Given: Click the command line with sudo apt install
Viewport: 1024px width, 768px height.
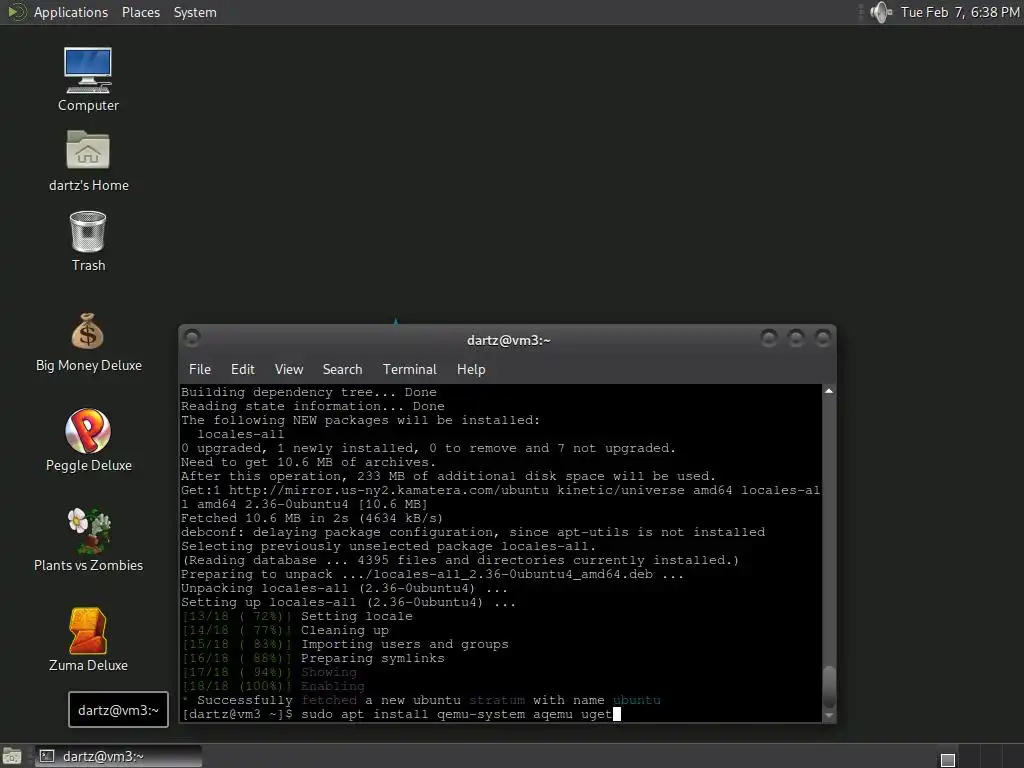Looking at the screenshot, I should click(x=401, y=714).
